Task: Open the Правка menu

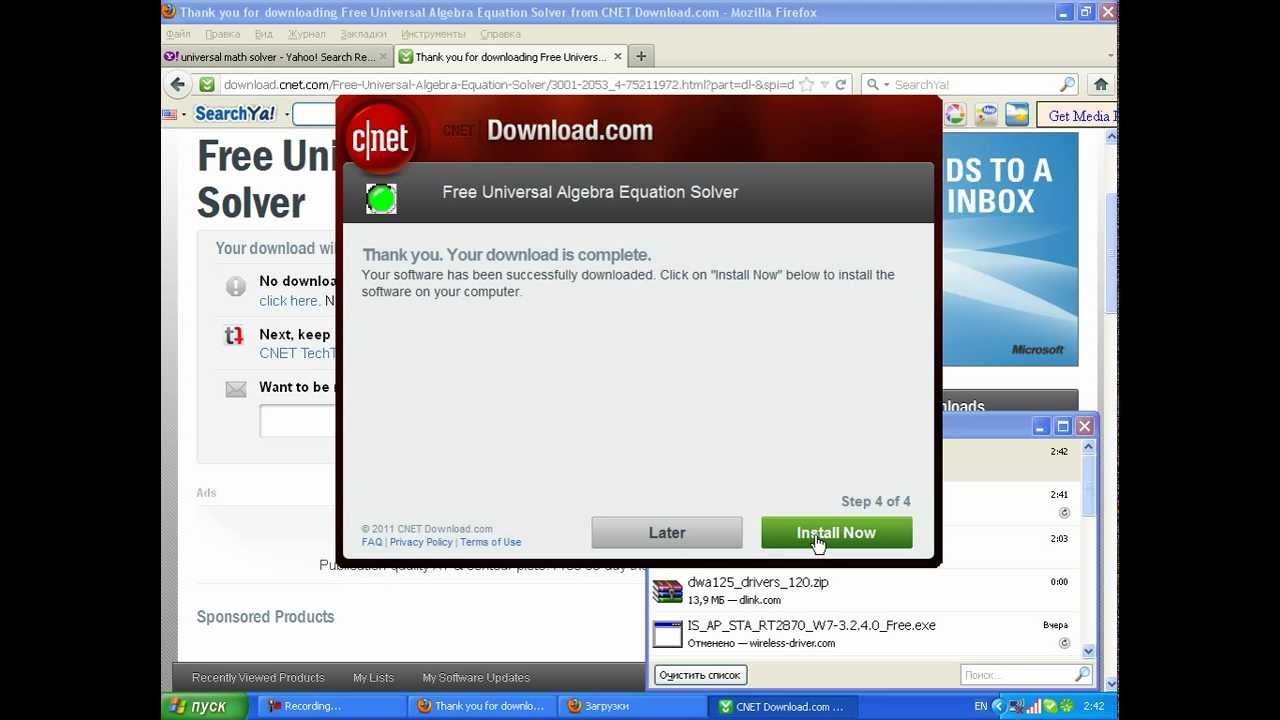Action: coord(222,34)
